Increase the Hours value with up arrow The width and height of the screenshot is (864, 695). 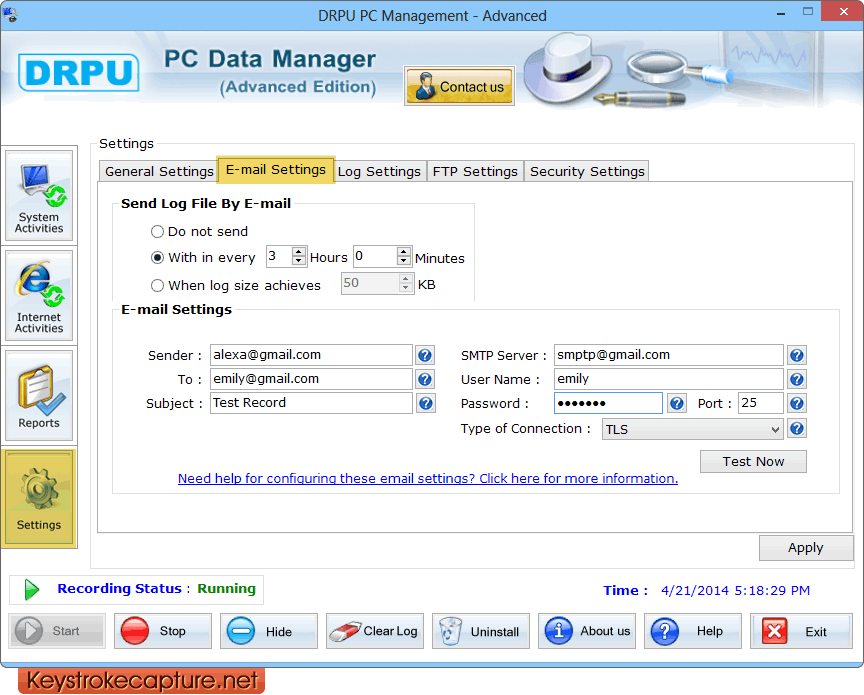pos(299,252)
